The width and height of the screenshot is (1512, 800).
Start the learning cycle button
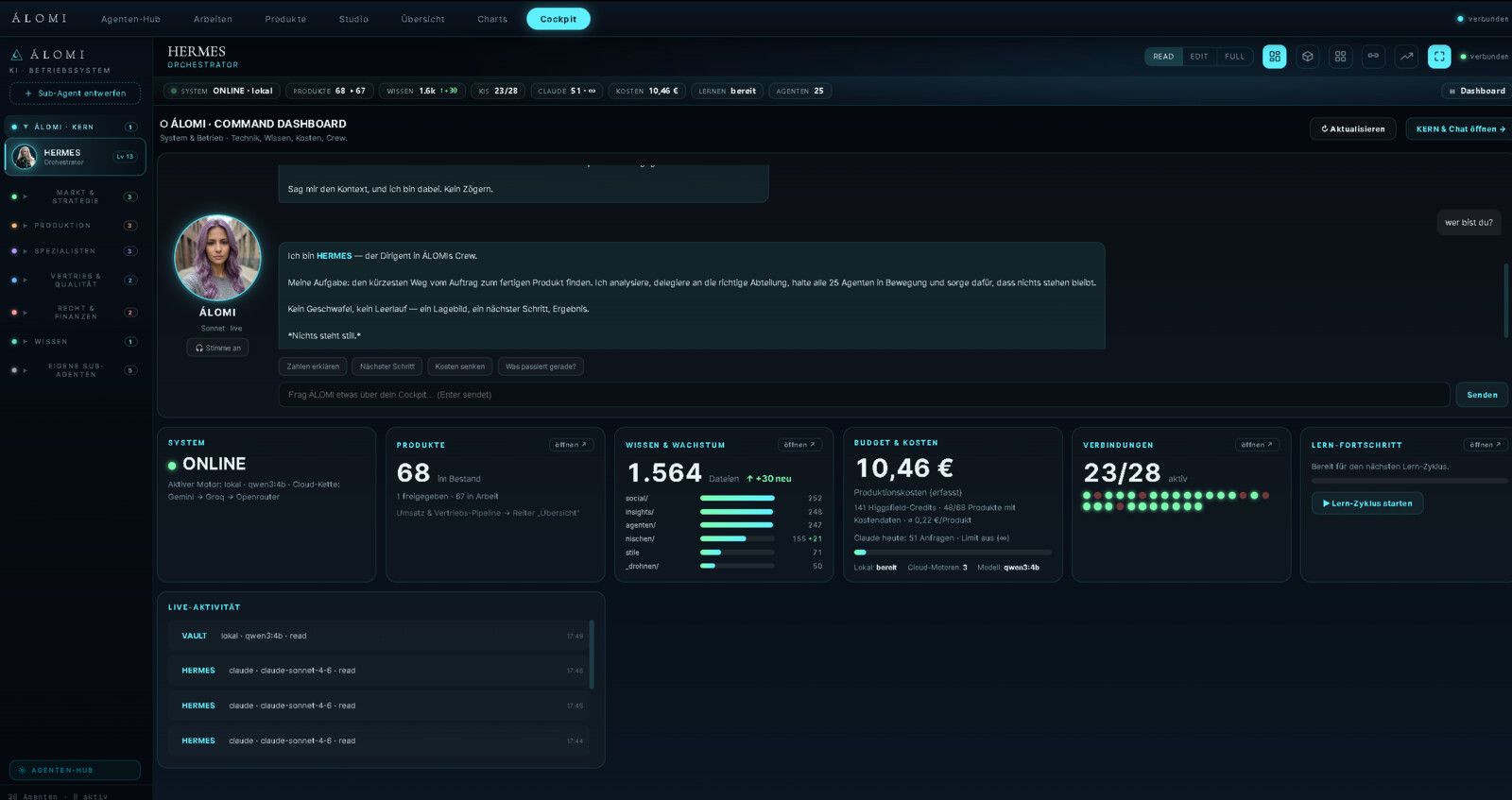tap(1367, 503)
